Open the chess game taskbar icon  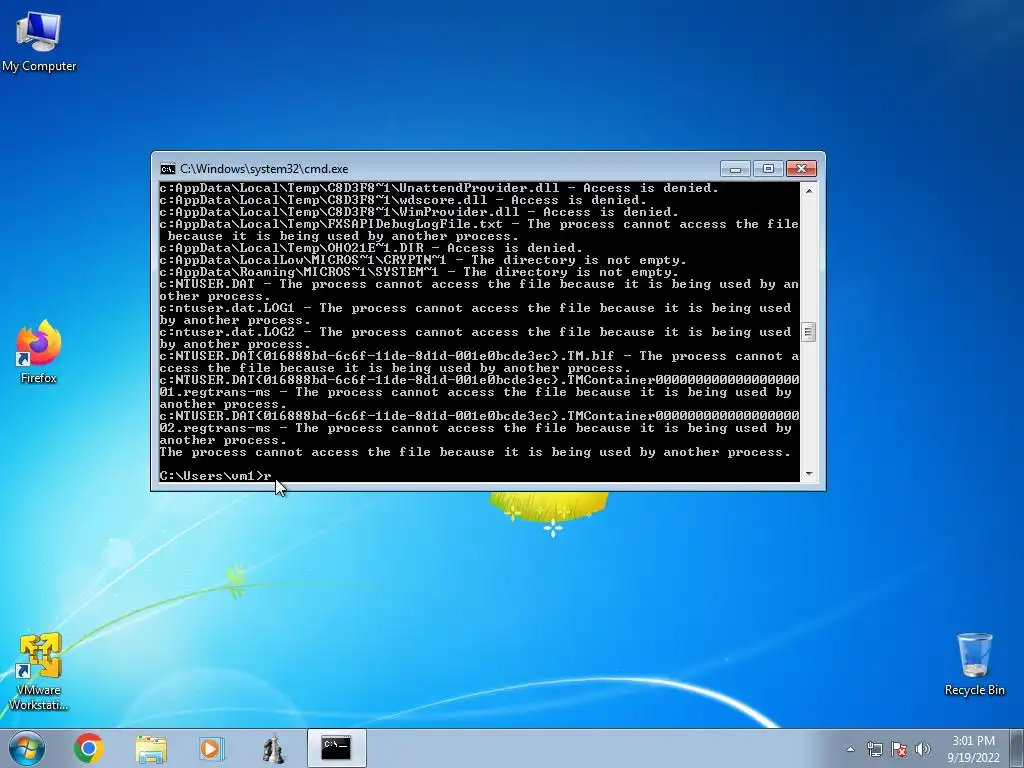pos(273,748)
